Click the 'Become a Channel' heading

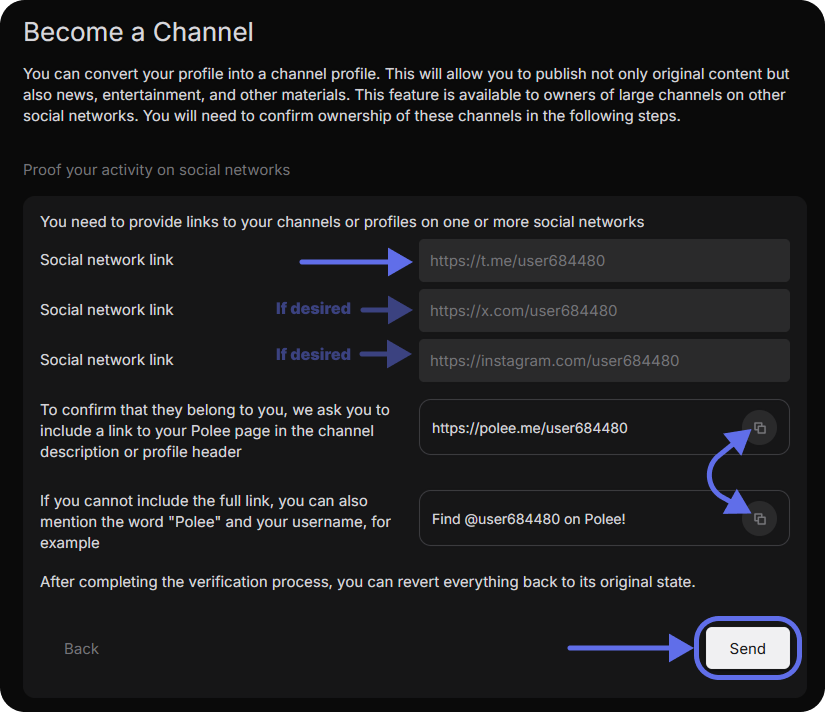coord(138,32)
